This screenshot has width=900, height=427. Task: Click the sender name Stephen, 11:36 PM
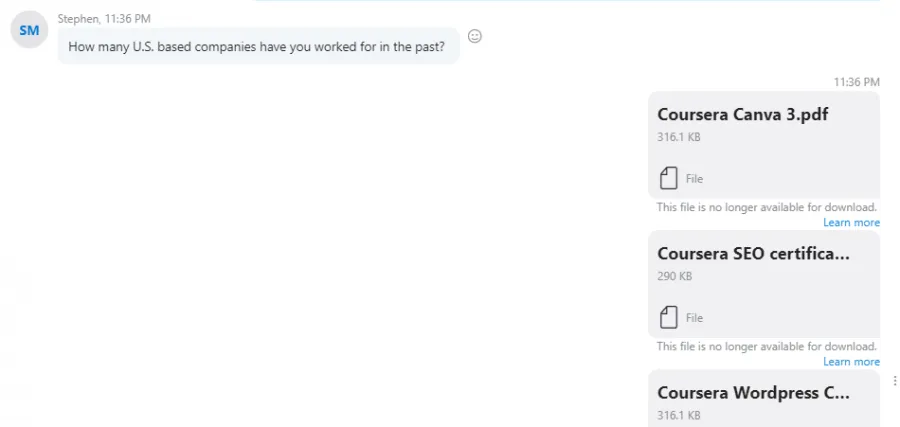click(104, 19)
